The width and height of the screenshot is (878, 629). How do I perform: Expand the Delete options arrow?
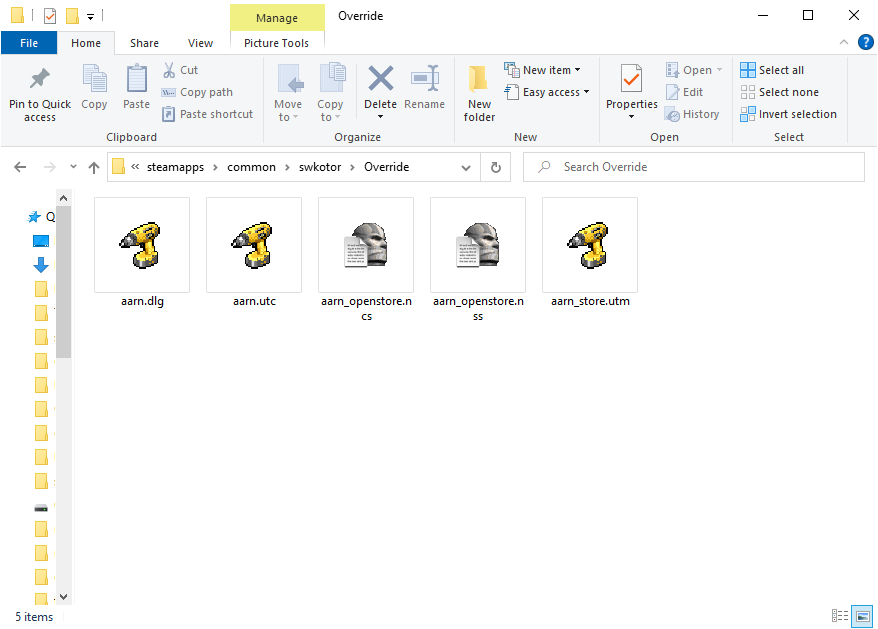click(x=380, y=117)
